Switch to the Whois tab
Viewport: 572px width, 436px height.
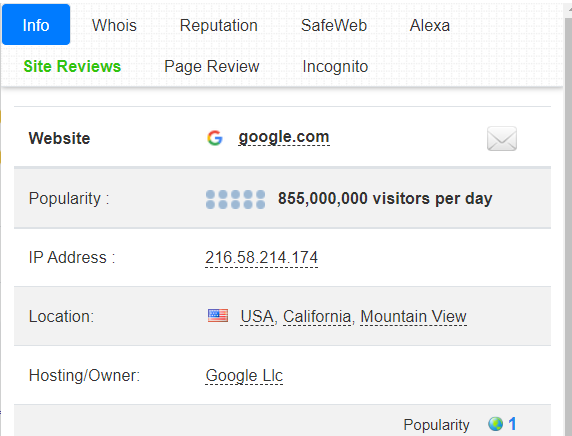(114, 26)
